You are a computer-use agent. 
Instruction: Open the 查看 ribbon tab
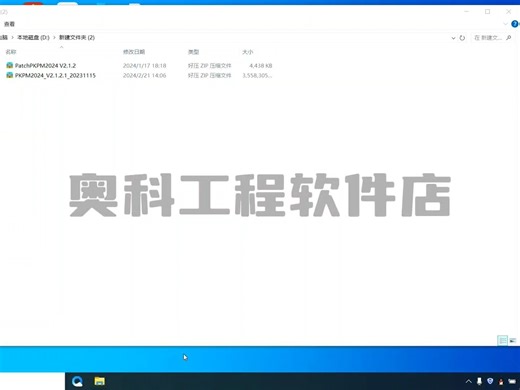point(9,24)
